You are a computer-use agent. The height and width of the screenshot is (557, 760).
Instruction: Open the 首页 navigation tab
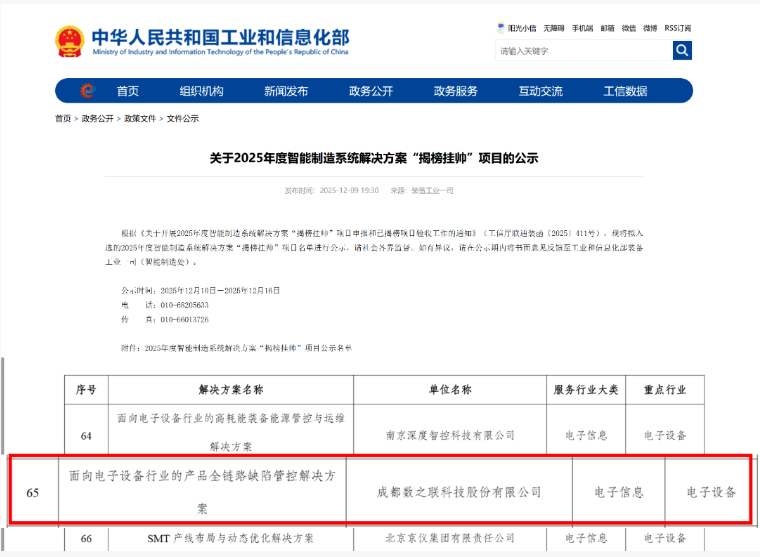click(128, 91)
